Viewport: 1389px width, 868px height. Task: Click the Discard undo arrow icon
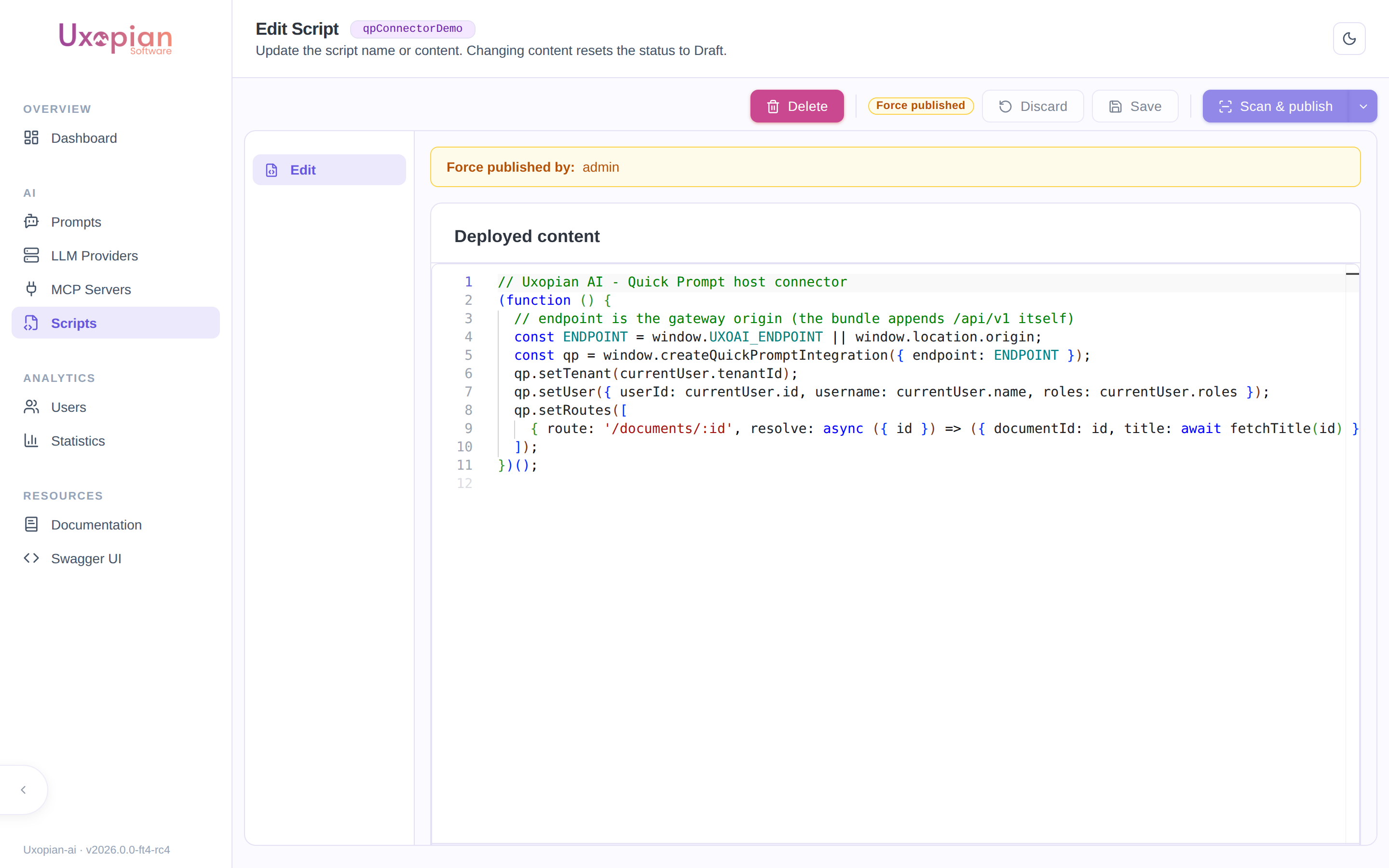[x=1005, y=106]
